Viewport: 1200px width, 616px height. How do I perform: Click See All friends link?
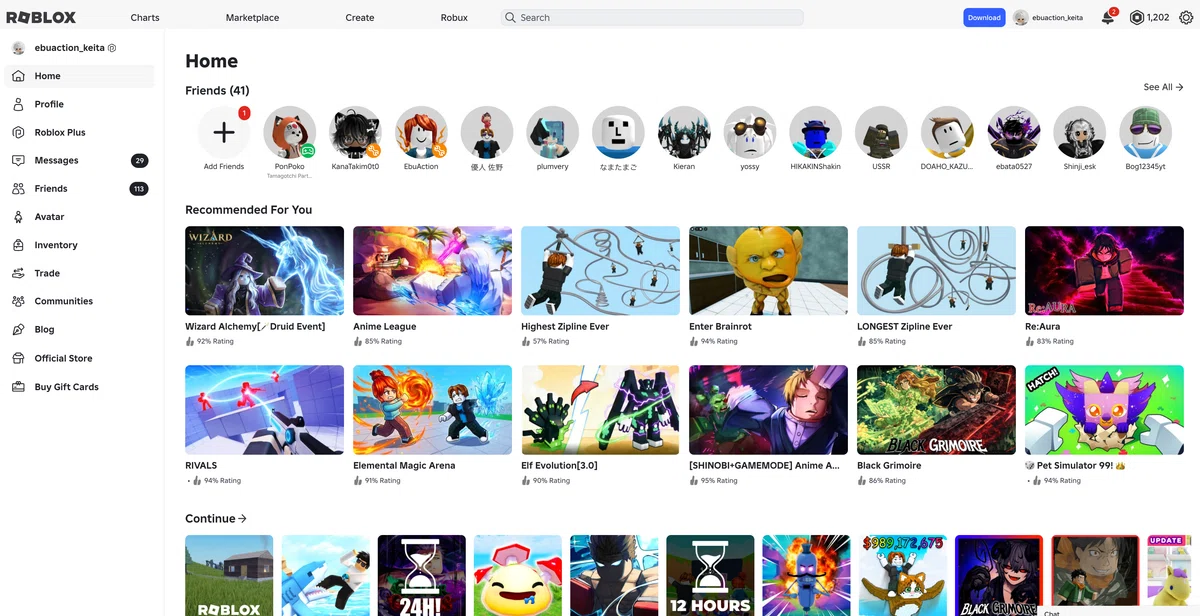1163,87
